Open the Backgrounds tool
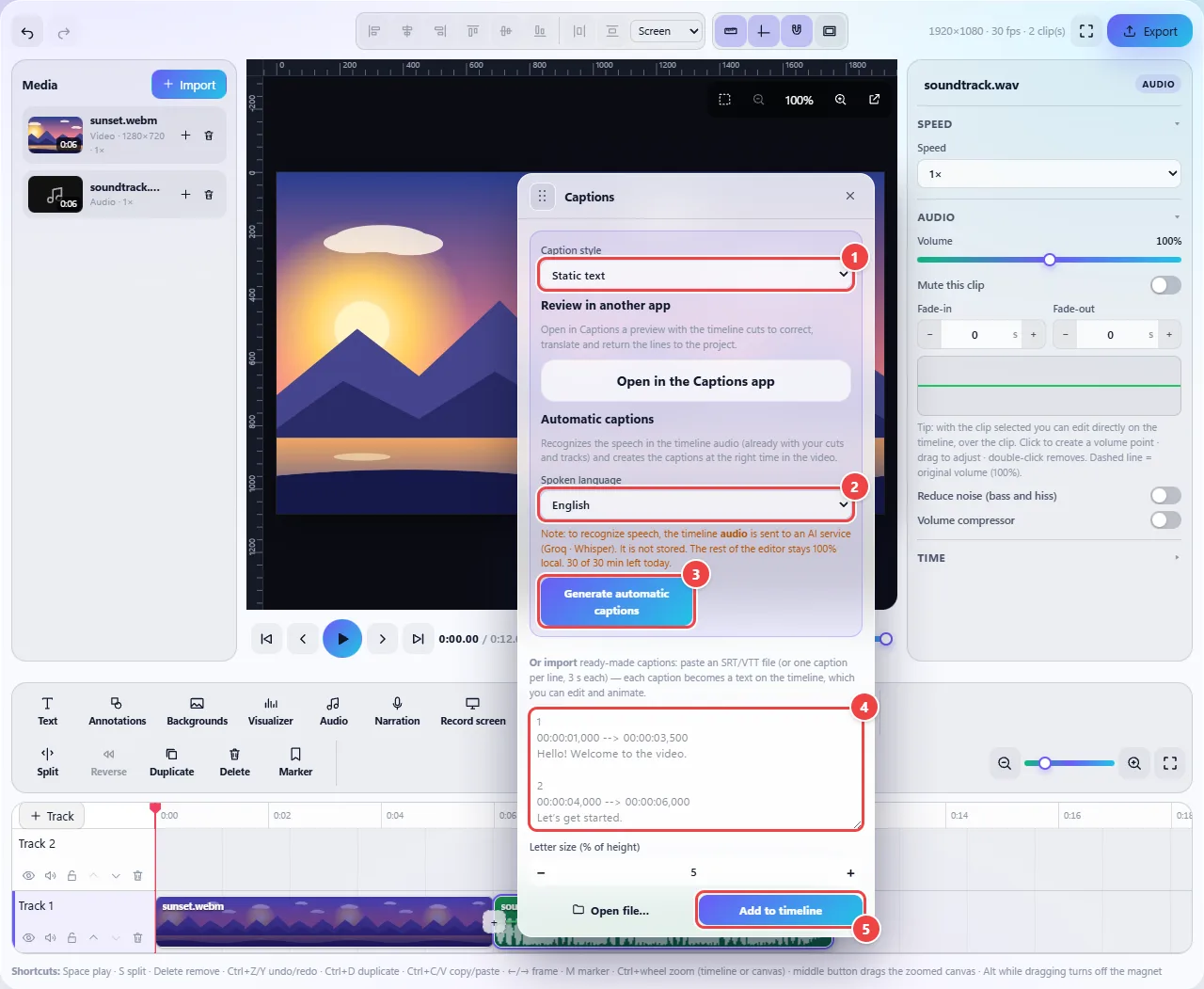The width and height of the screenshot is (1204, 989). pyautogui.click(x=198, y=711)
